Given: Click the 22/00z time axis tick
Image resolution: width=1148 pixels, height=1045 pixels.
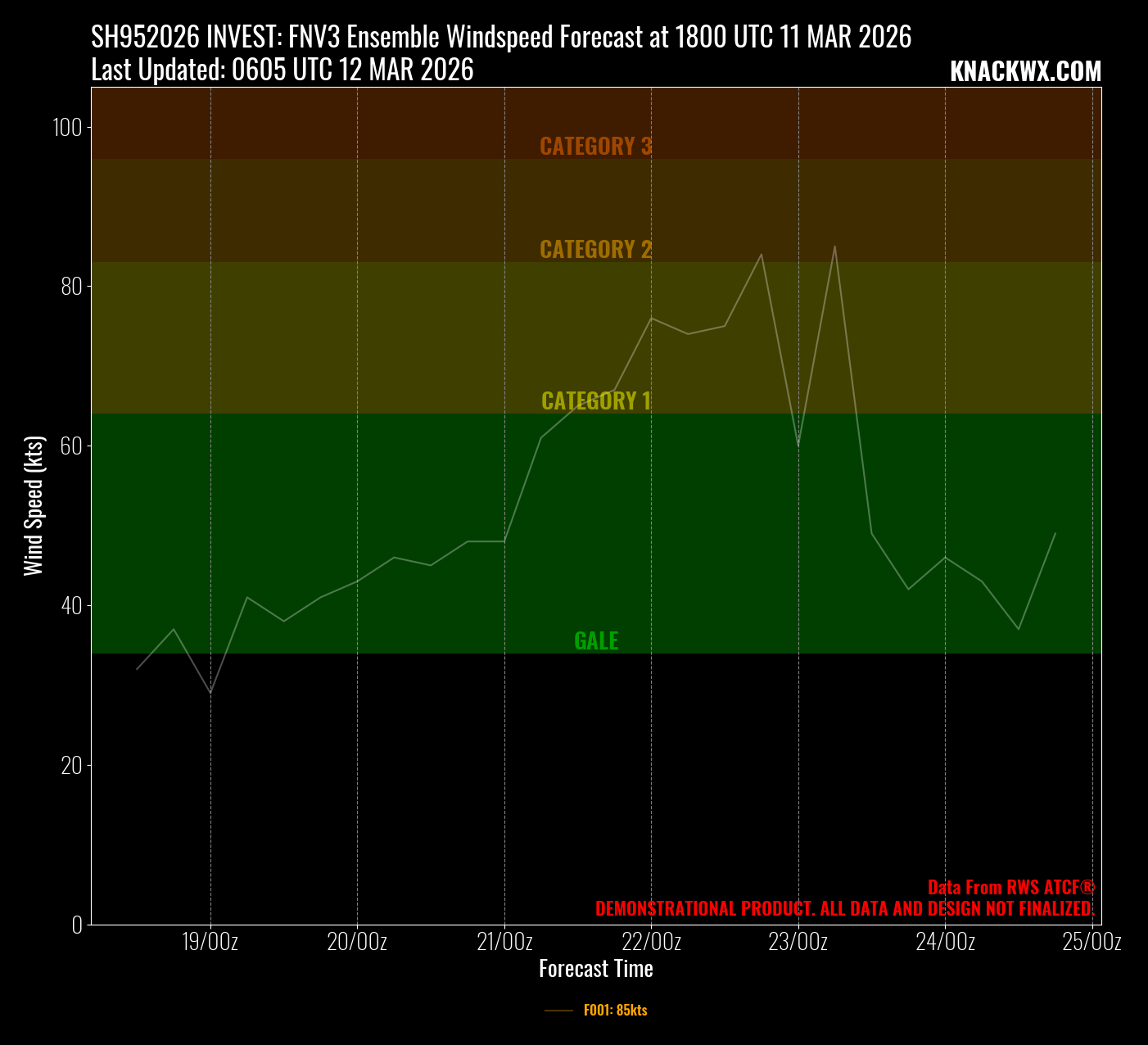Looking at the screenshot, I should 651,942.
